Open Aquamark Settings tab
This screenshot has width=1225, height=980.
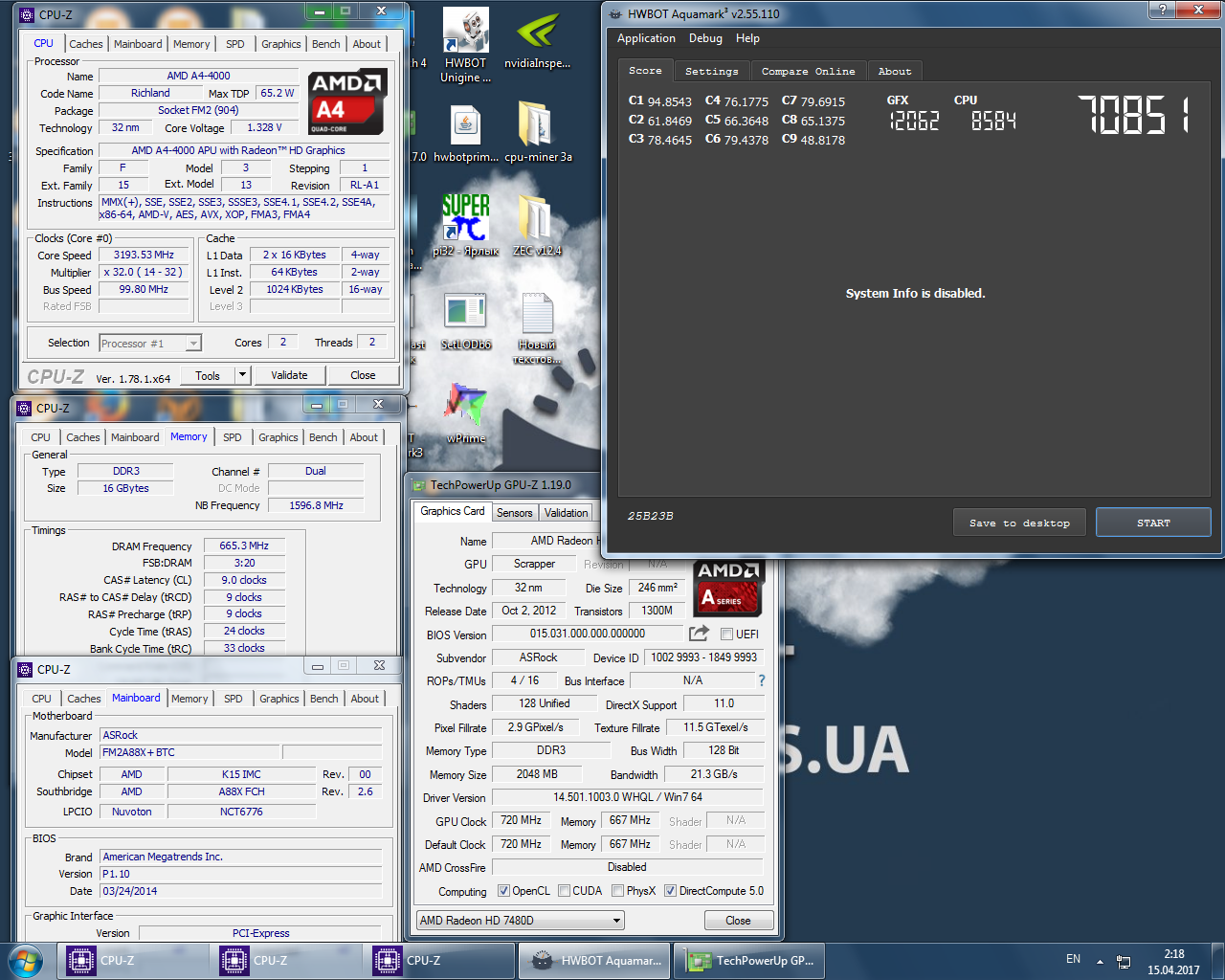[712, 71]
